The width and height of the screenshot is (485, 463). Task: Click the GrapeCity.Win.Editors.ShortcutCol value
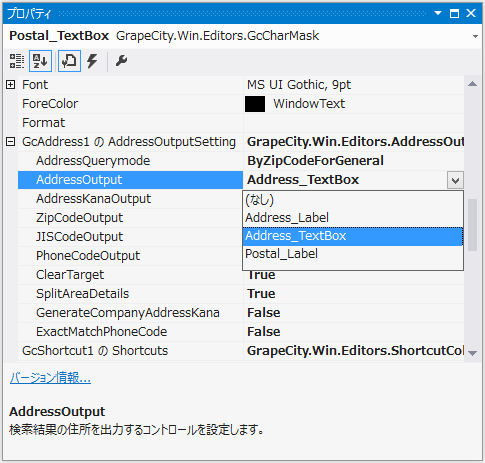(x=354, y=351)
